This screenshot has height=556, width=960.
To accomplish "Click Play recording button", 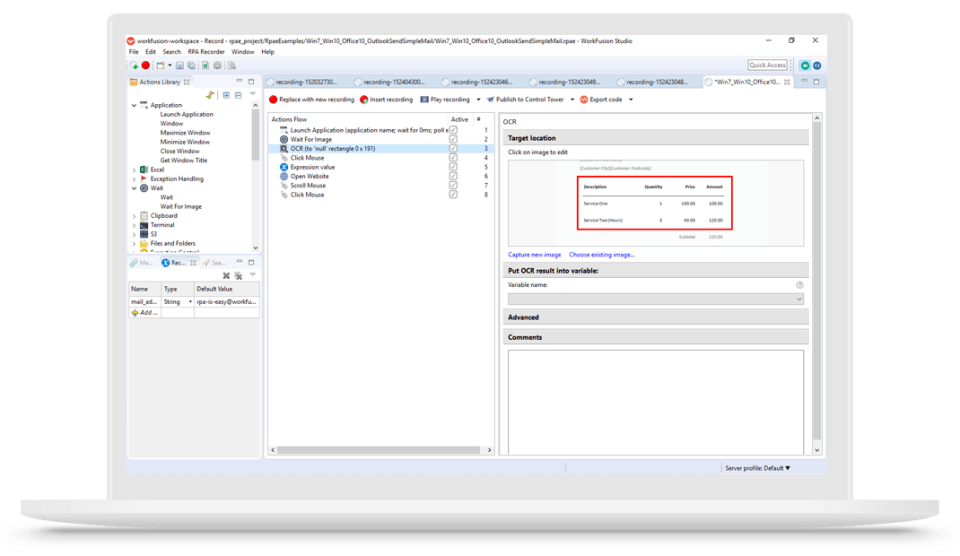I will coord(445,100).
